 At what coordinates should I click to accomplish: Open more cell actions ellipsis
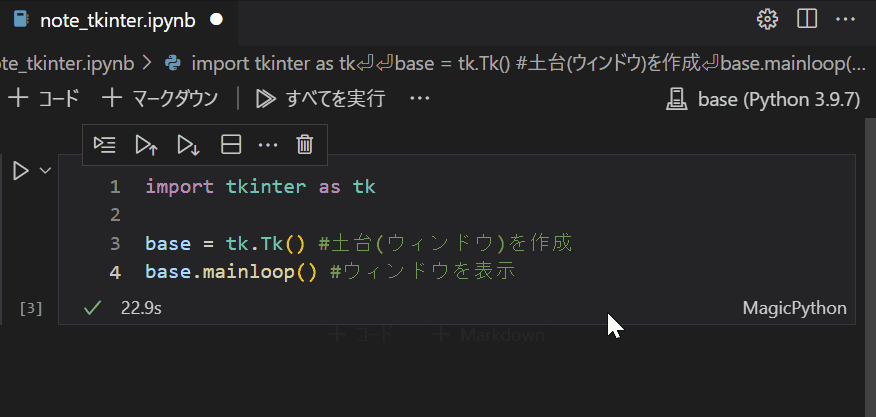[x=267, y=145]
